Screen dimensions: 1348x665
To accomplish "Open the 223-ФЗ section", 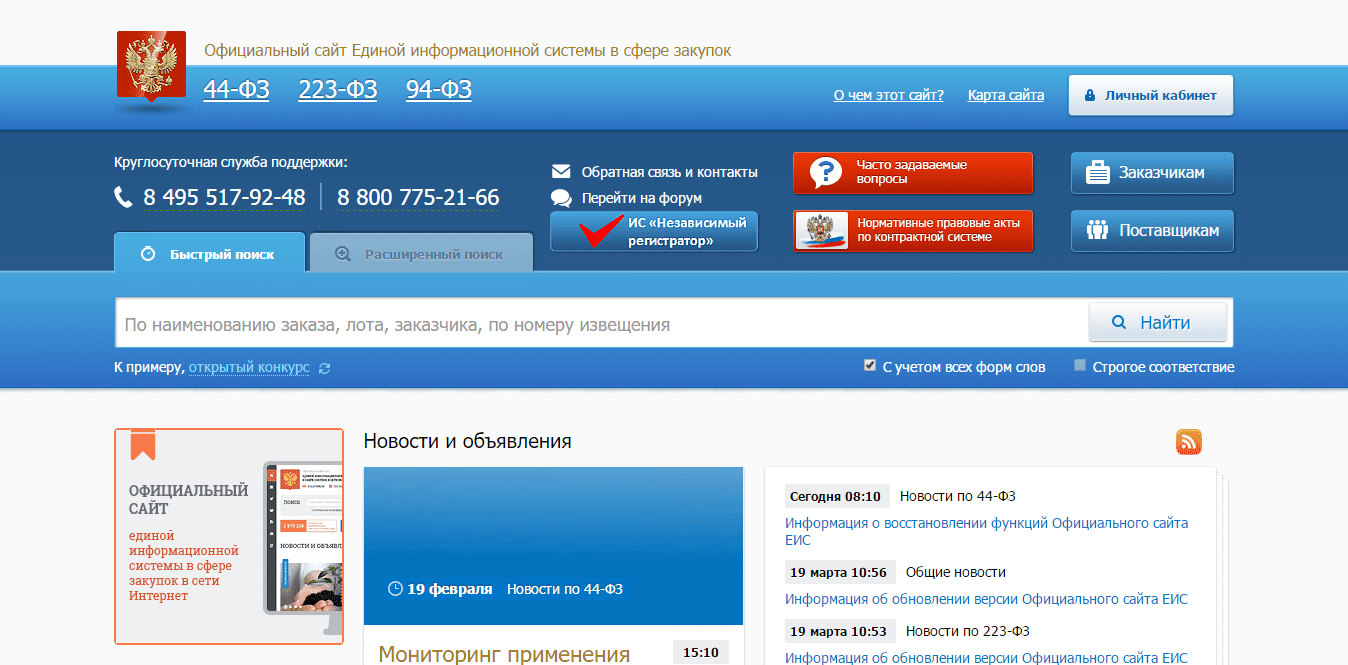I will 337,90.
